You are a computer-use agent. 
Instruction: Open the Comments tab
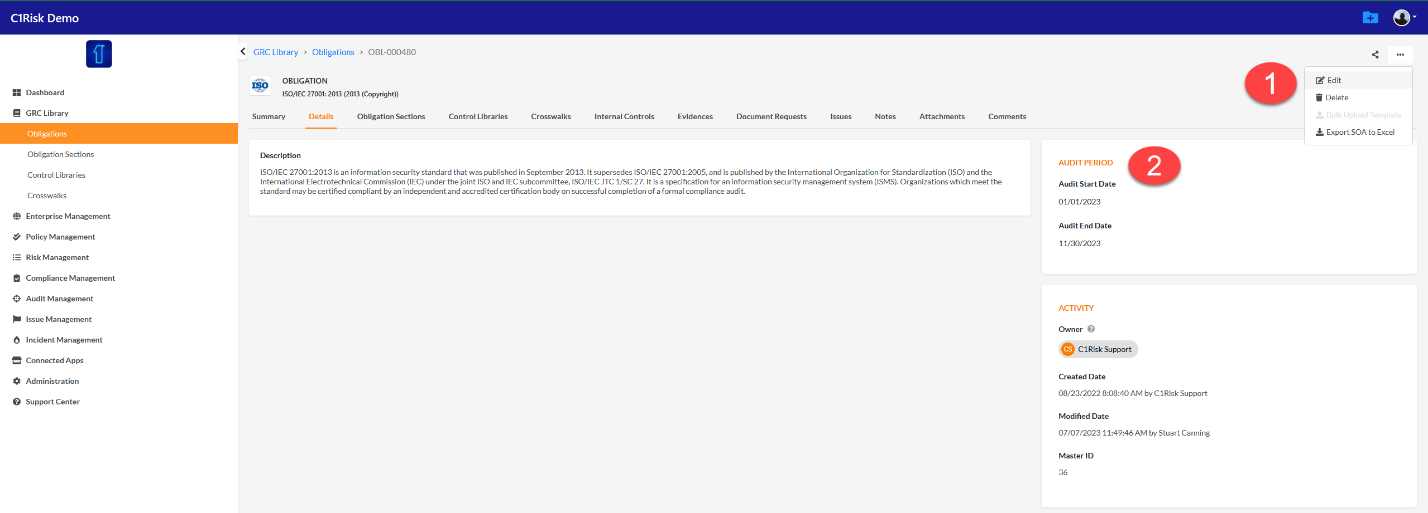click(1007, 116)
